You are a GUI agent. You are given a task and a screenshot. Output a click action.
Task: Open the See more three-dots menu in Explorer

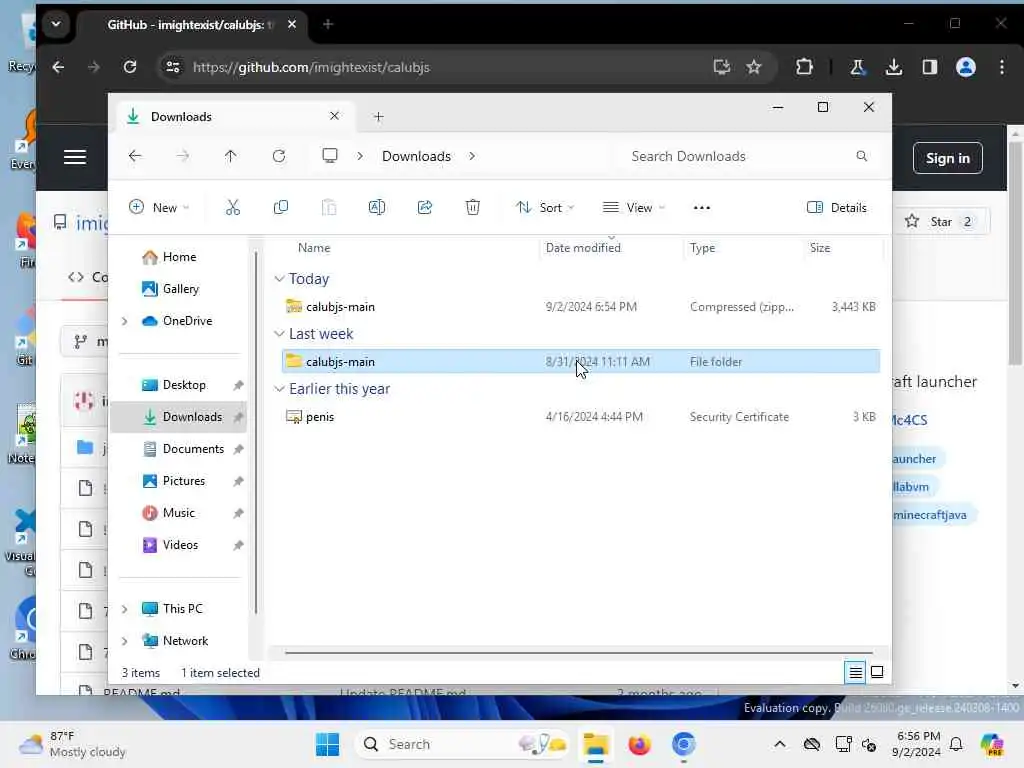[701, 208]
